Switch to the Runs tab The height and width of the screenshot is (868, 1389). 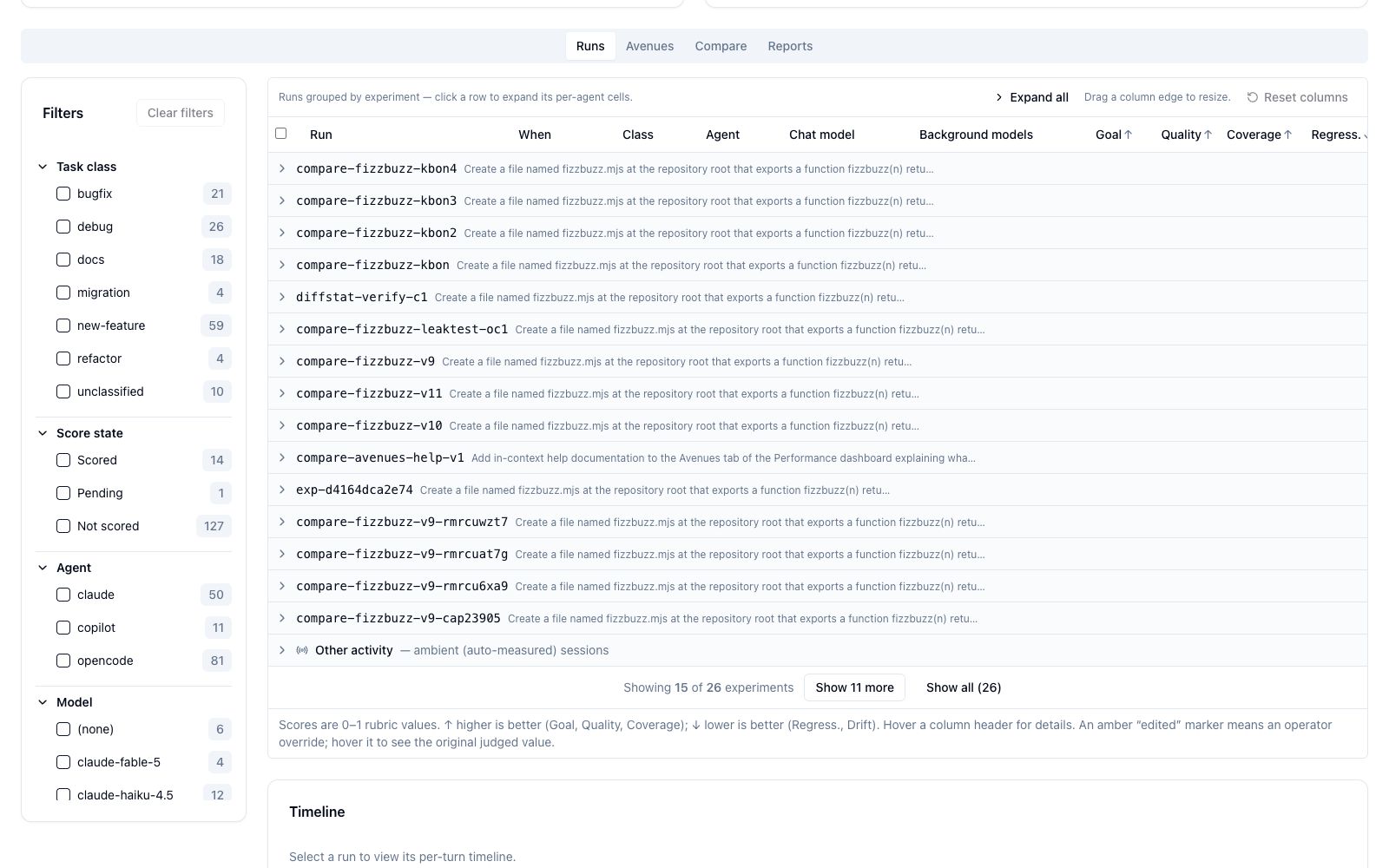[590, 46]
